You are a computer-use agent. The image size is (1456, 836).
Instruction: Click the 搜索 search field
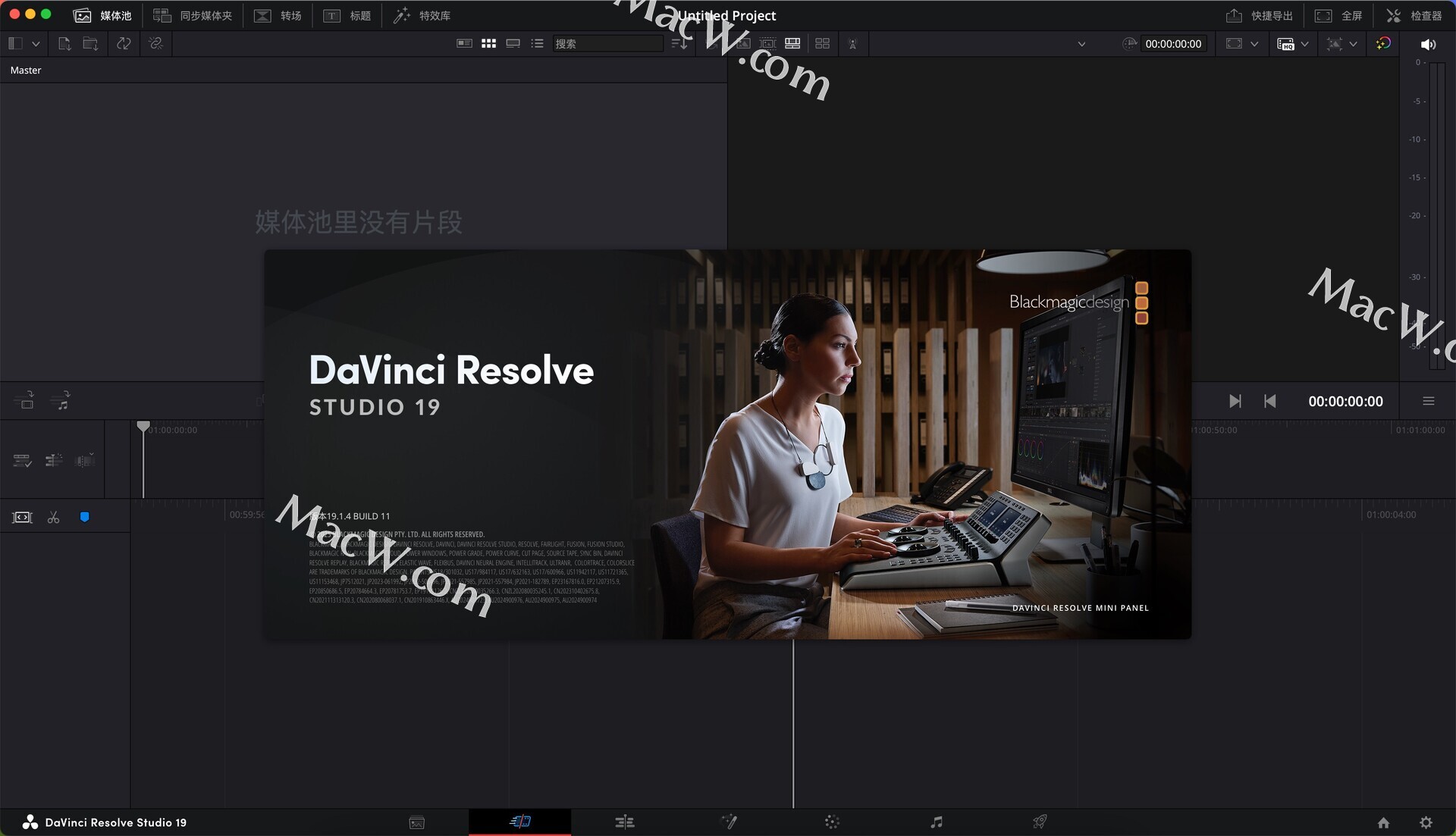pos(607,43)
